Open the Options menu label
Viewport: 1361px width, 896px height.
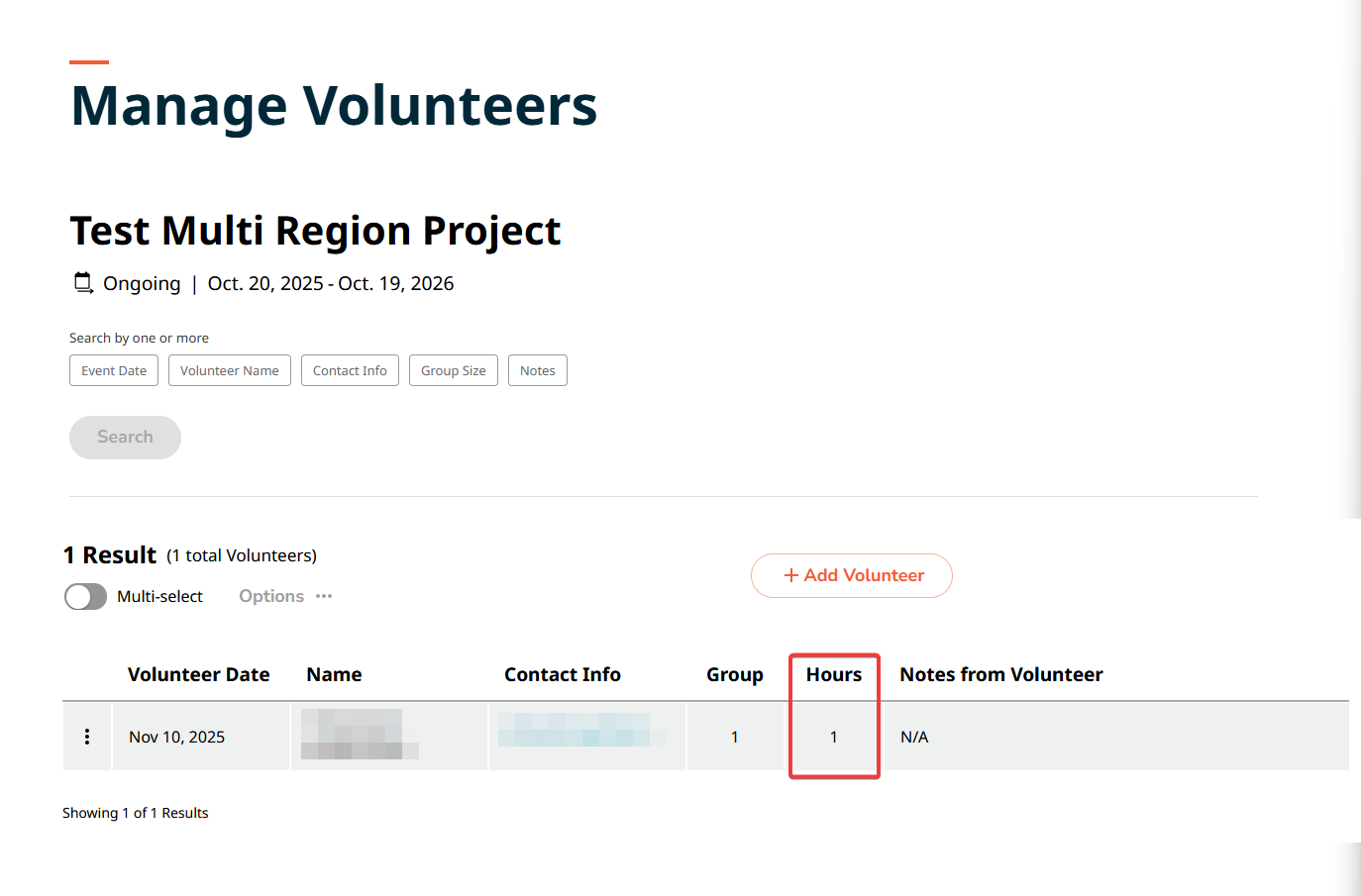(271, 596)
